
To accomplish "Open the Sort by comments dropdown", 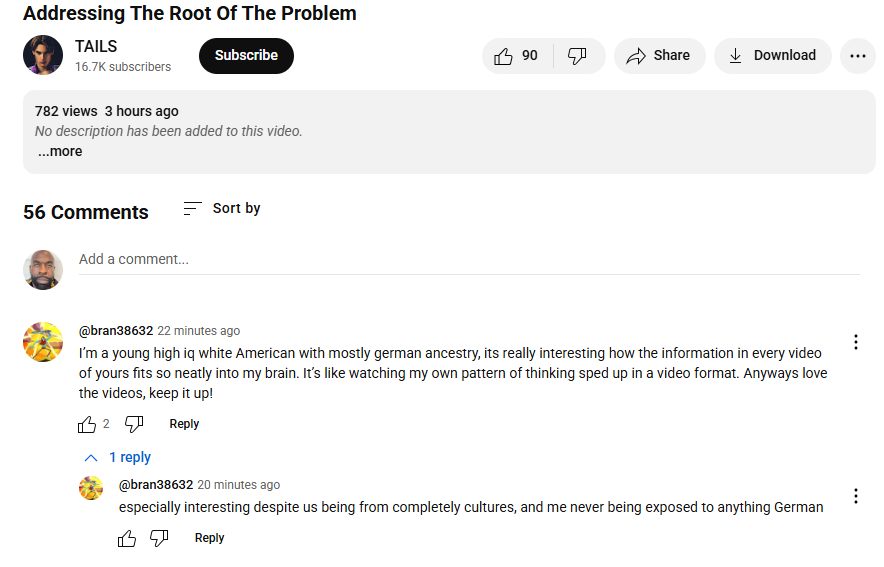I will click(x=222, y=209).
